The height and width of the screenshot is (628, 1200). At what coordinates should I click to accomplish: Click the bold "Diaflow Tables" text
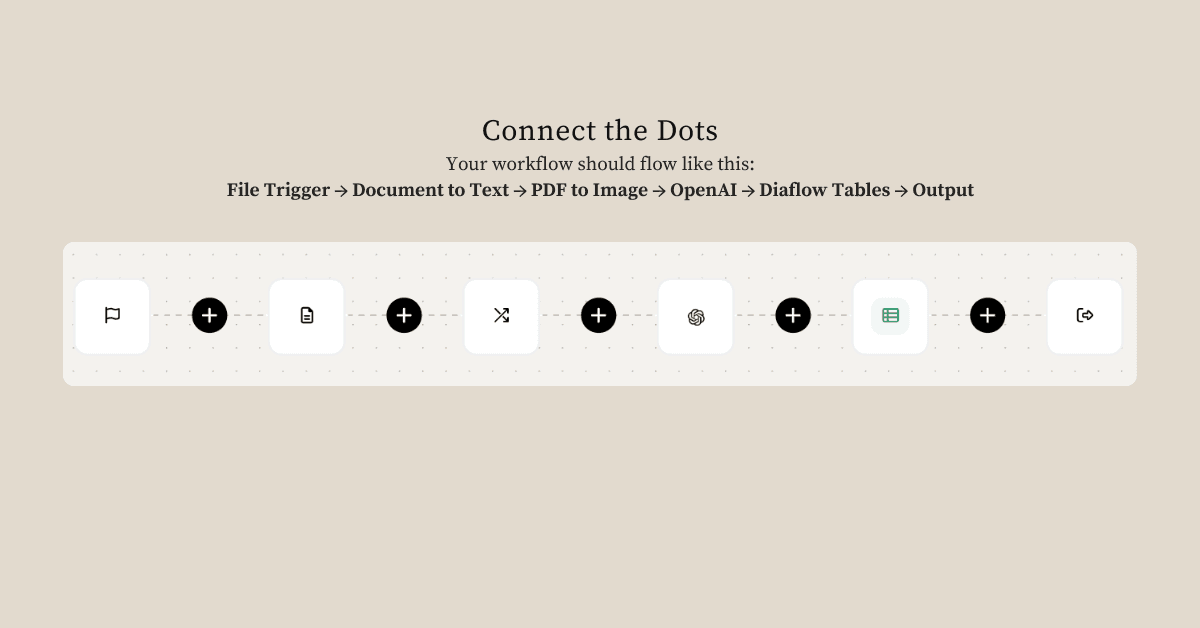click(x=824, y=190)
